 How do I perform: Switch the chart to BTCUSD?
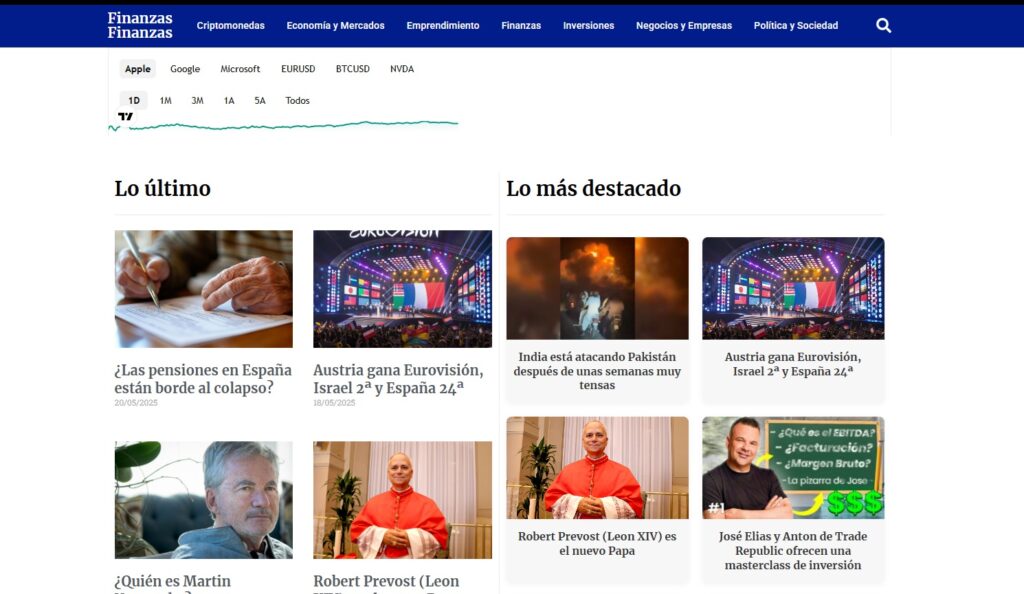[352, 68]
